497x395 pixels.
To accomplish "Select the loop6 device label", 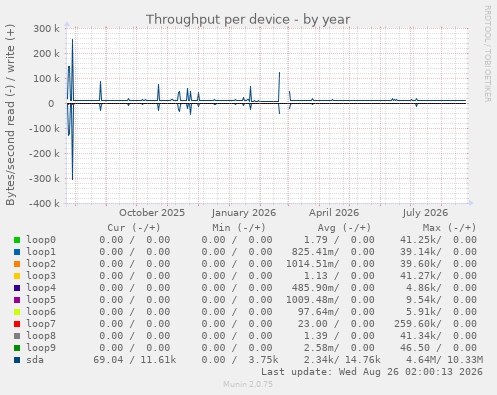I will [41, 312].
